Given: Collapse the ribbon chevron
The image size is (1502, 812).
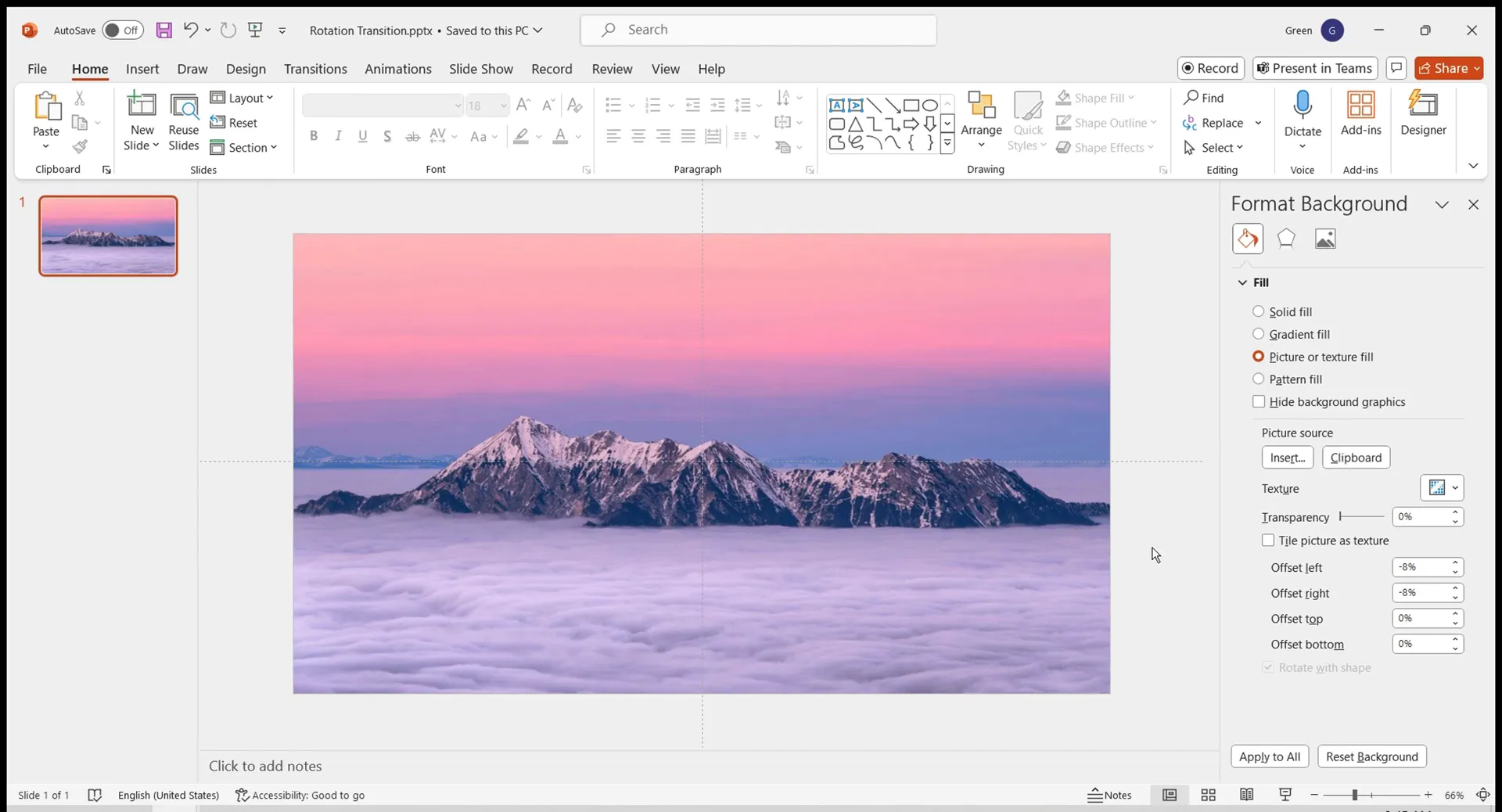Looking at the screenshot, I should [1473, 166].
